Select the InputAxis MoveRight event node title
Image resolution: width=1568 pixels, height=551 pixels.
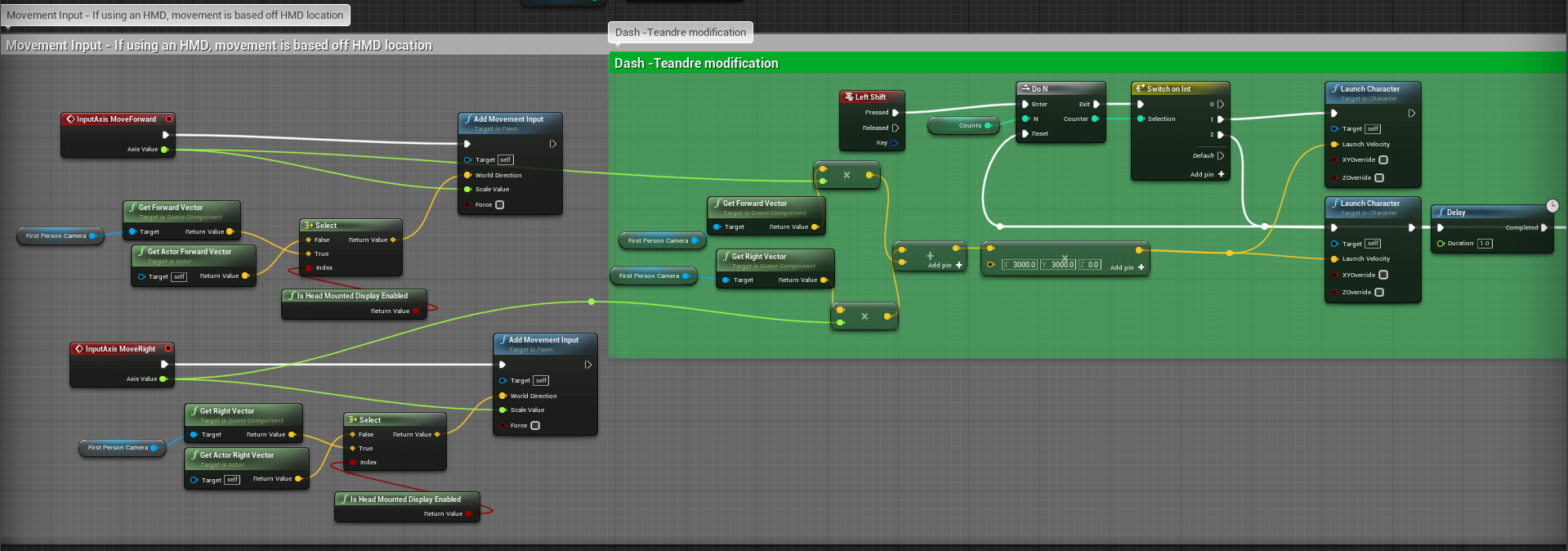[x=120, y=349]
